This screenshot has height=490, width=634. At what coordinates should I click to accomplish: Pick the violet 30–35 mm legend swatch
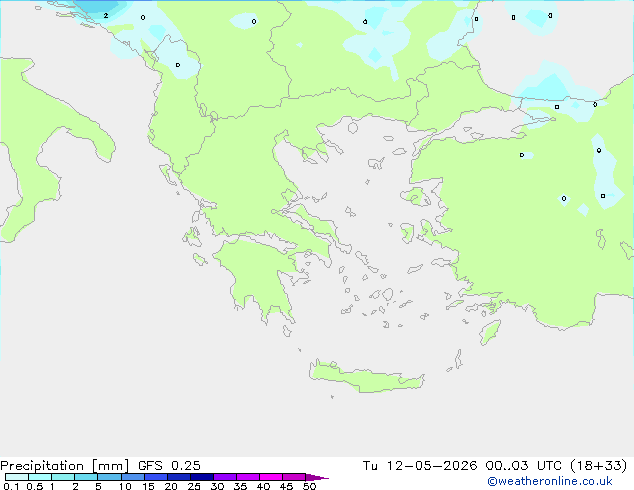click(225, 477)
